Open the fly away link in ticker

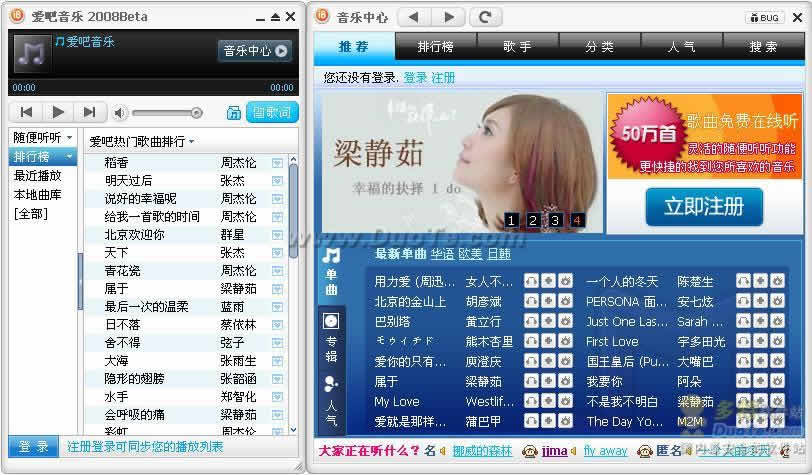(605, 451)
